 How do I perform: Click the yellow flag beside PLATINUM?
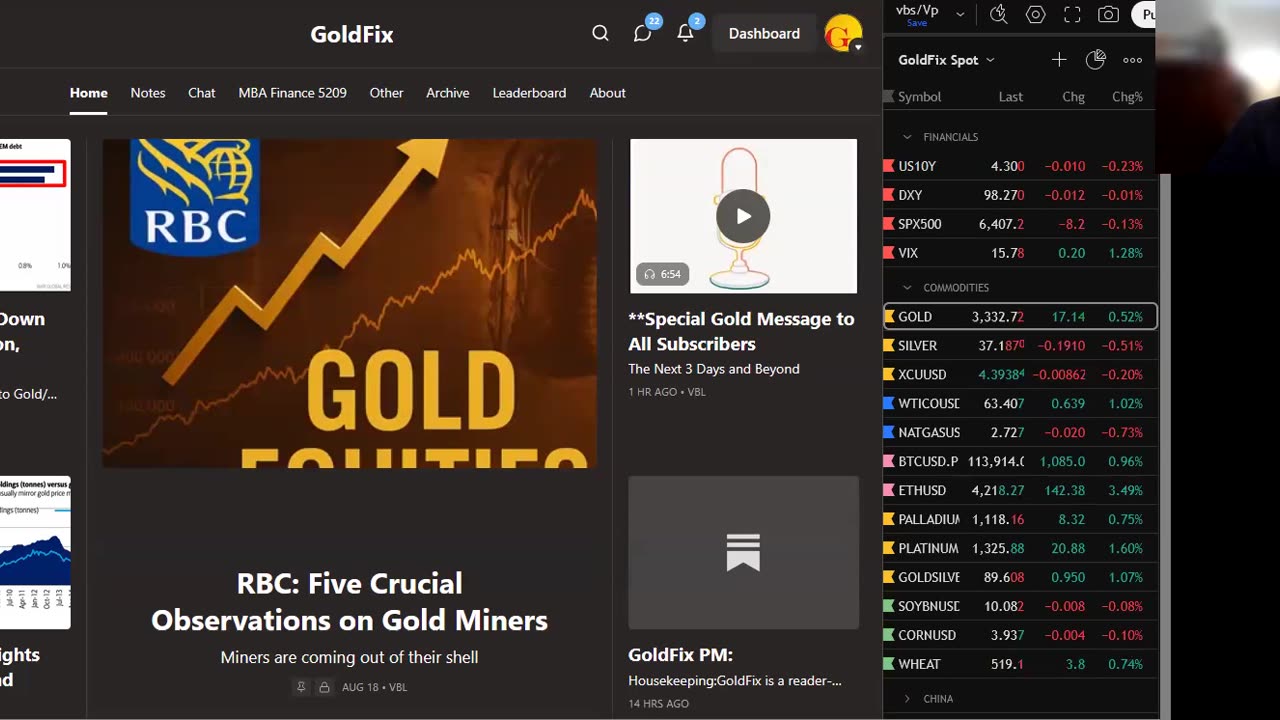point(888,548)
